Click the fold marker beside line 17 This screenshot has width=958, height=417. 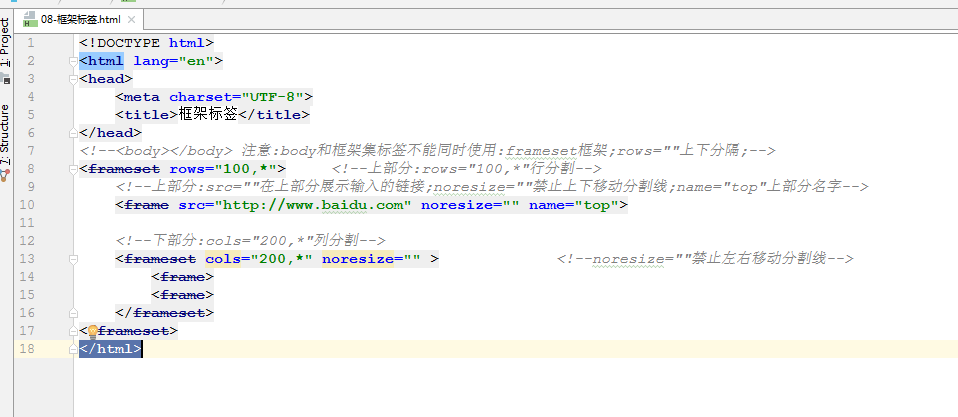[x=73, y=331]
